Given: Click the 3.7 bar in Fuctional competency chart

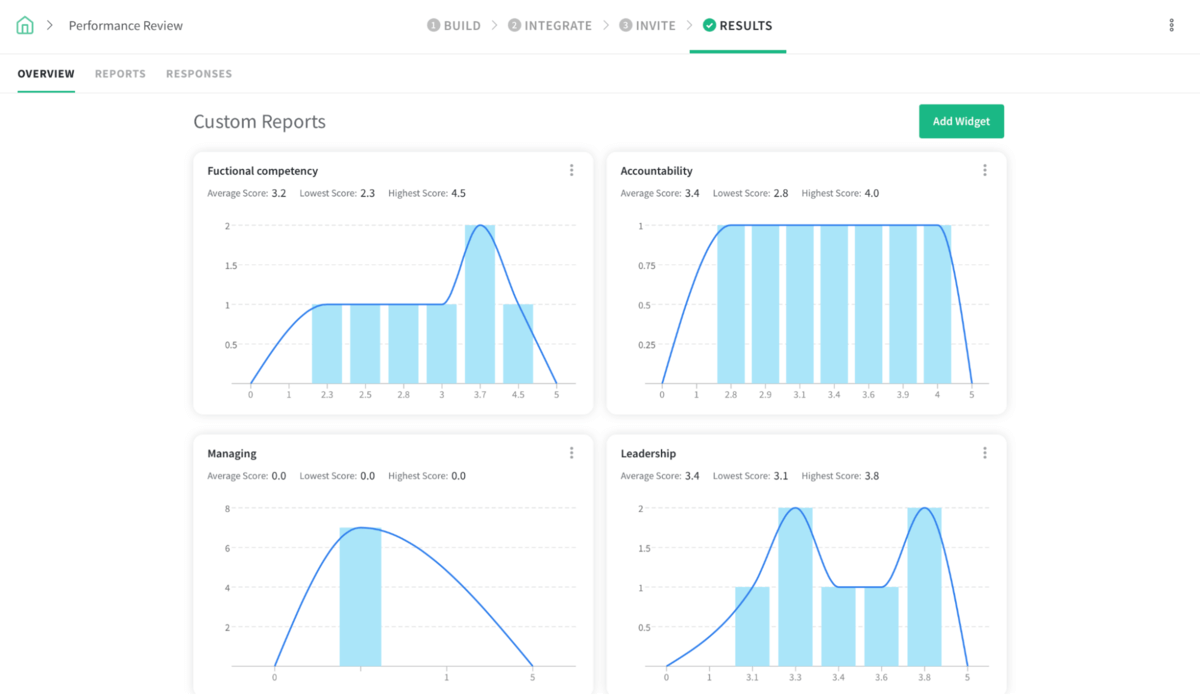Looking at the screenshot, I should pos(480,305).
